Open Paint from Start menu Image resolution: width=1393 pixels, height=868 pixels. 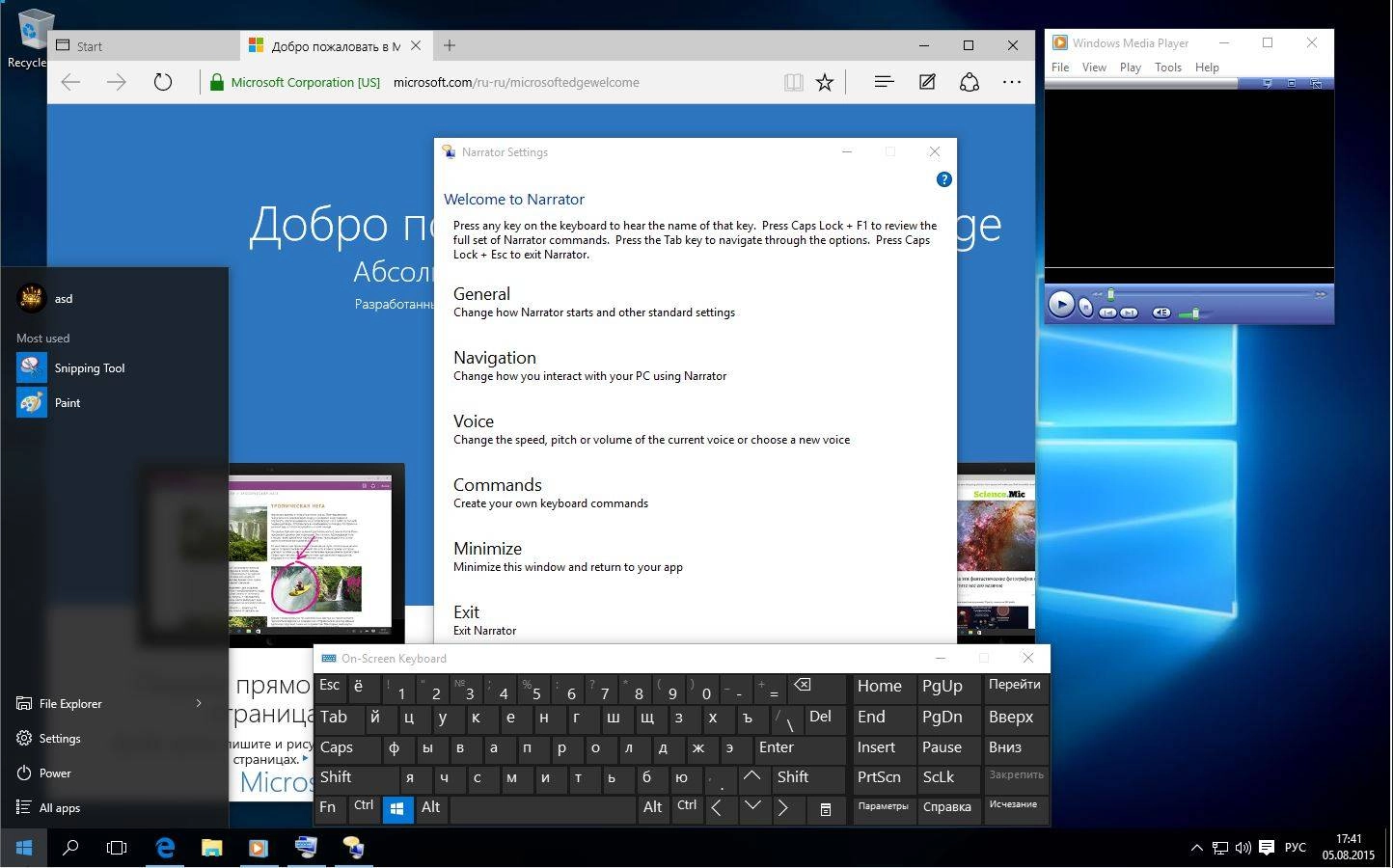tap(114, 402)
